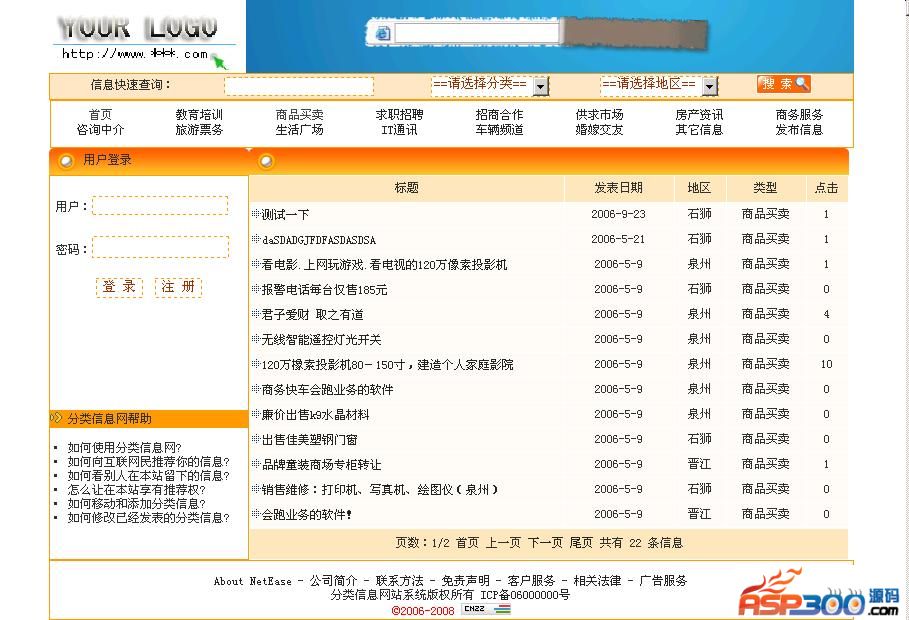This screenshot has width=909, height=620.
Task: Click the arrow icon beside 分类信息网帮助
Action: 56,418
